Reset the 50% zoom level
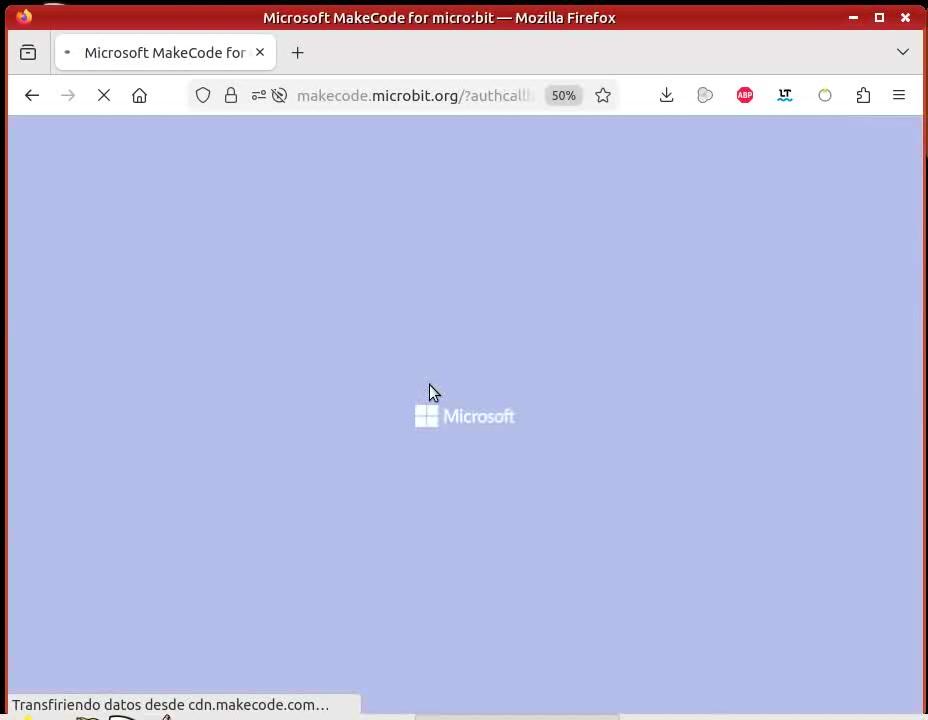The image size is (928, 720). click(563, 95)
